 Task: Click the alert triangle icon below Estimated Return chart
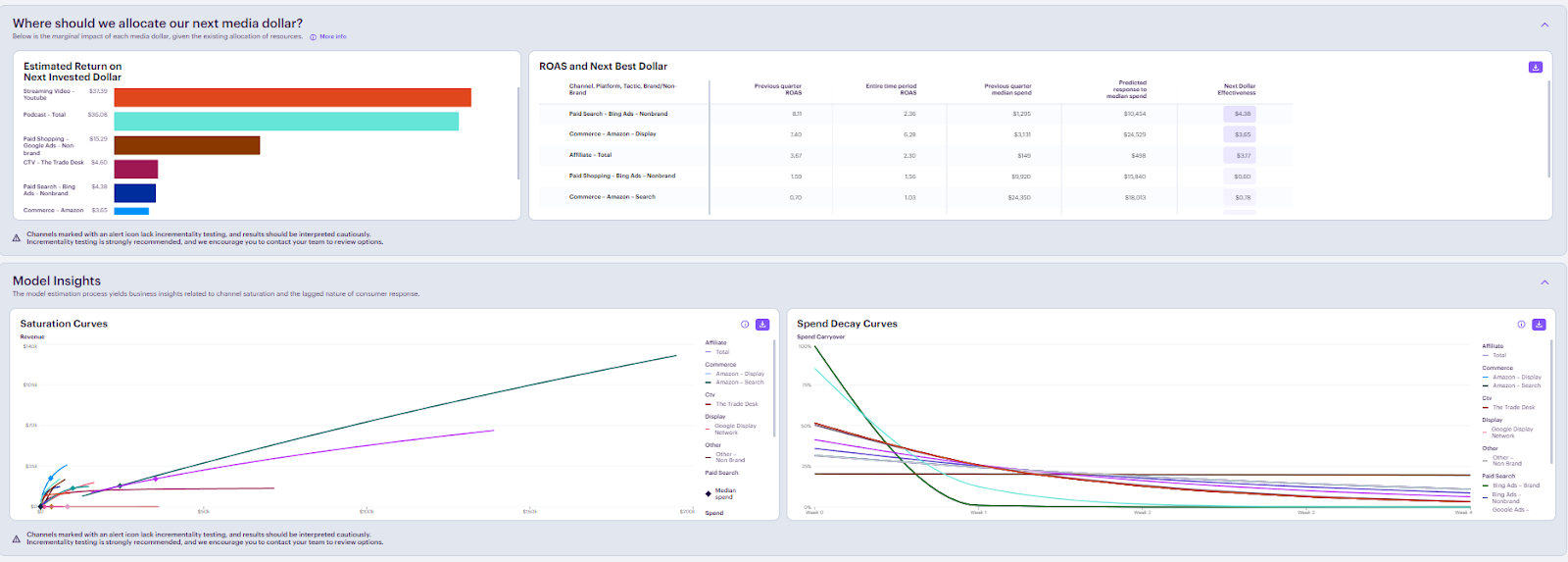click(x=17, y=238)
